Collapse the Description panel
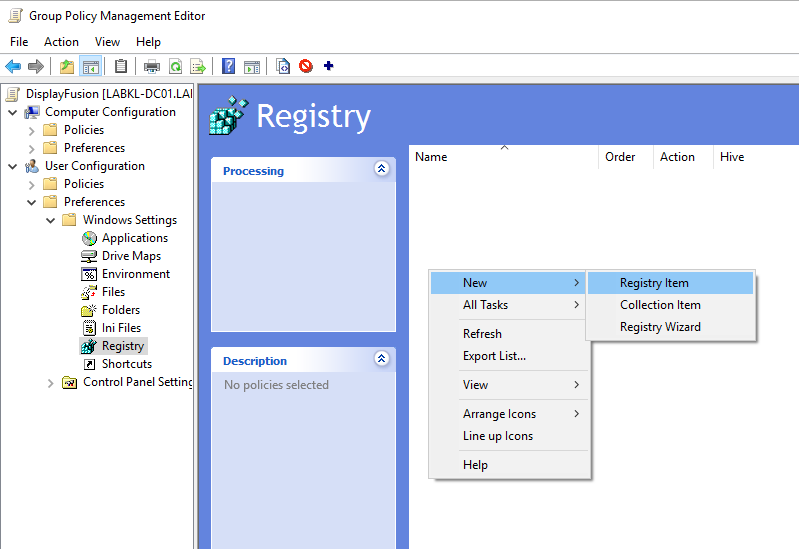The image size is (801, 549). coord(381,359)
